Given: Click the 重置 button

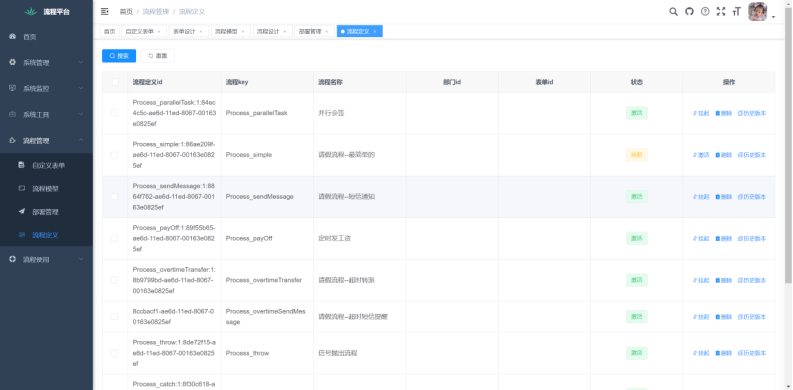Looking at the screenshot, I should (x=157, y=56).
